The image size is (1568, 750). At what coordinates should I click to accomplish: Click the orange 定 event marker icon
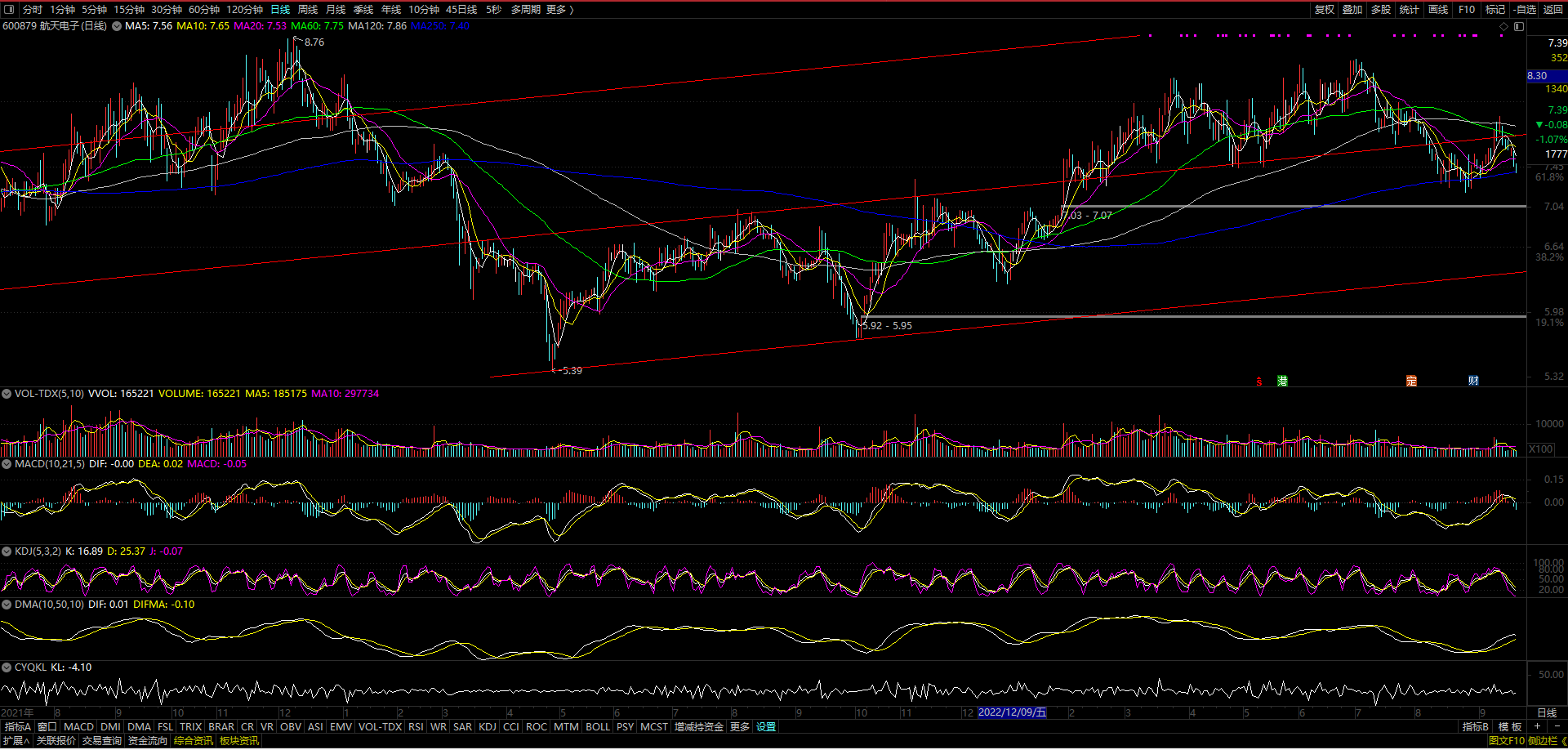point(1411,381)
